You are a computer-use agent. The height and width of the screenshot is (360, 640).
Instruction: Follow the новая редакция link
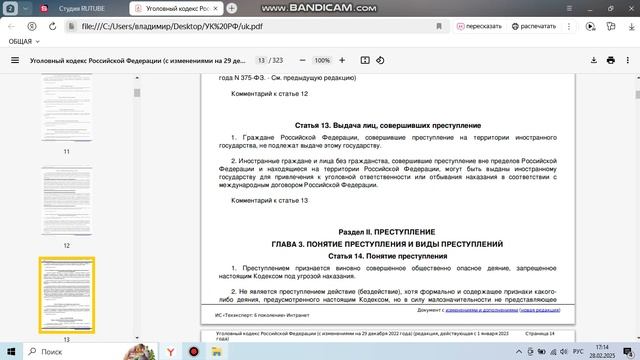(x=540, y=310)
